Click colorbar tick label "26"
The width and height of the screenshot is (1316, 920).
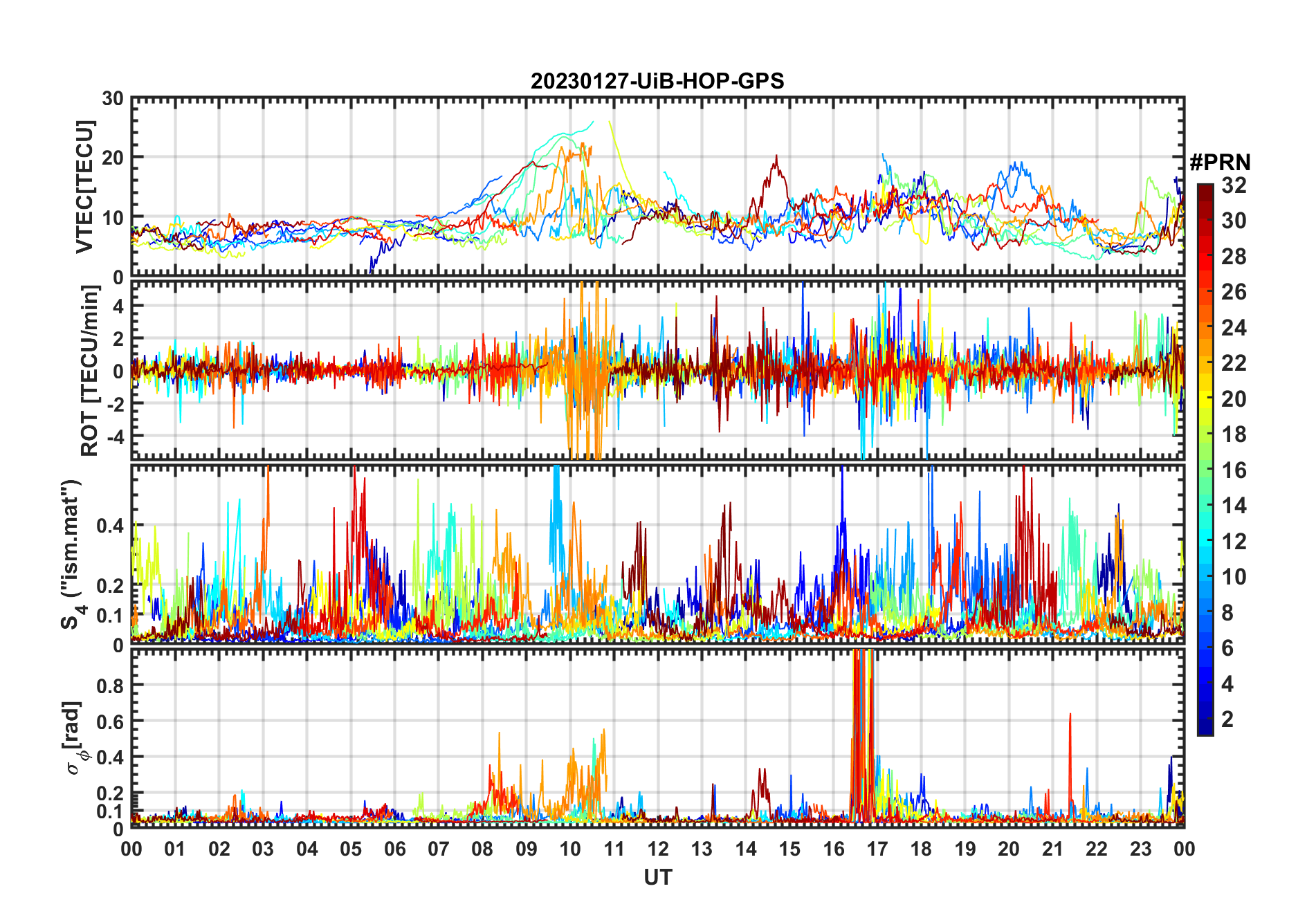[x=1234, y=292]
